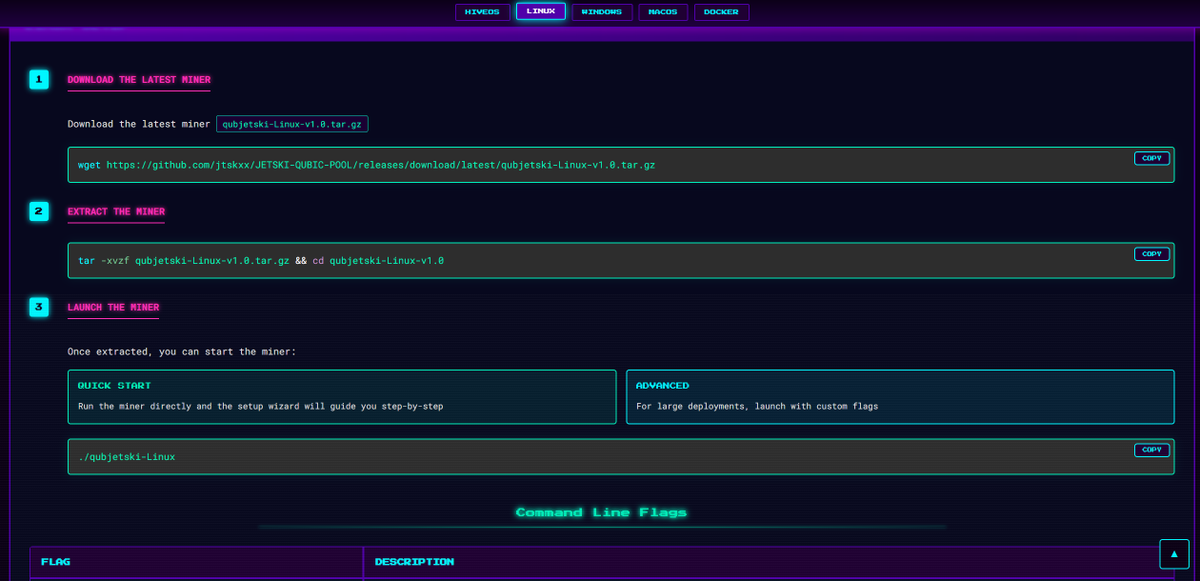This screenshot has height=581, width=1200.
Task: Click the Command Line Flags heading
Action: (x=601, y=512)
